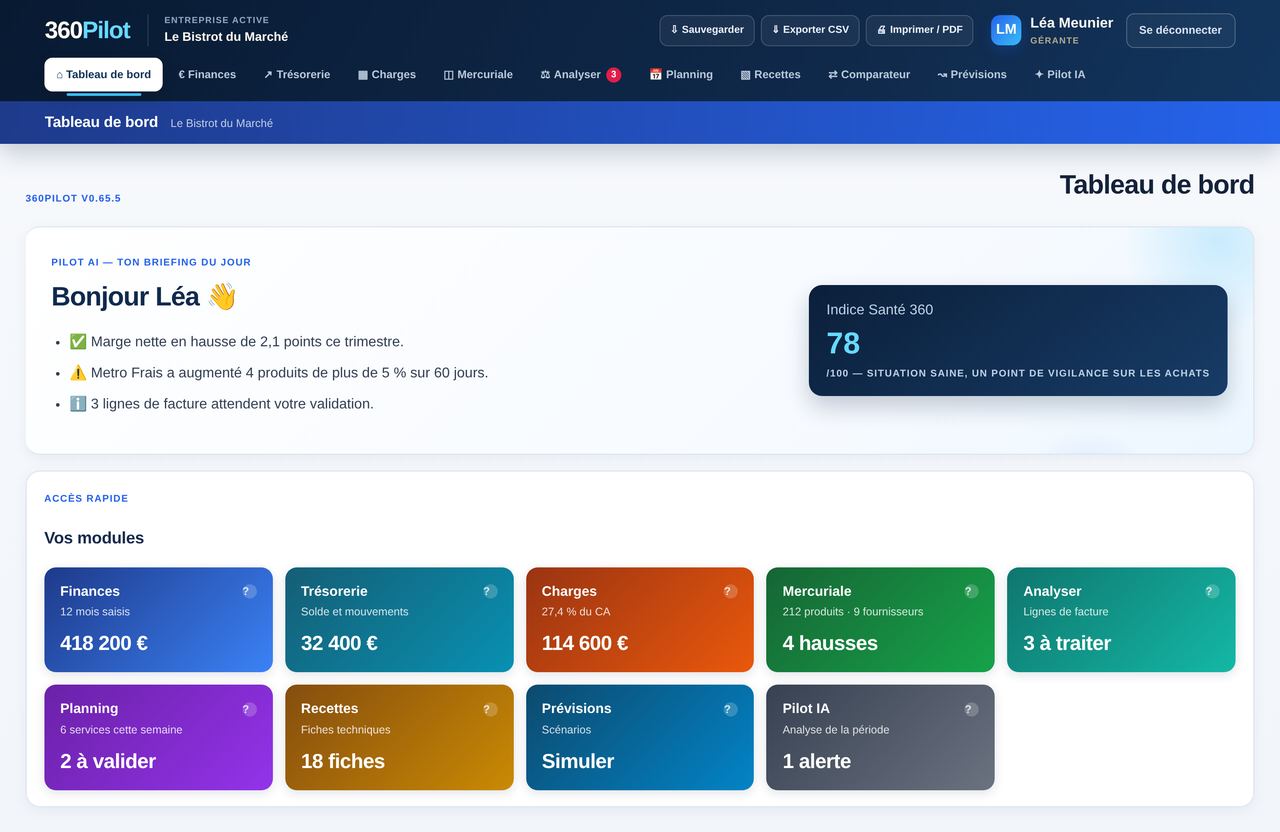Viewport: 1280px width, 832px height.
Task: Switch to the Comparateur tab
Action: [869, 74]
